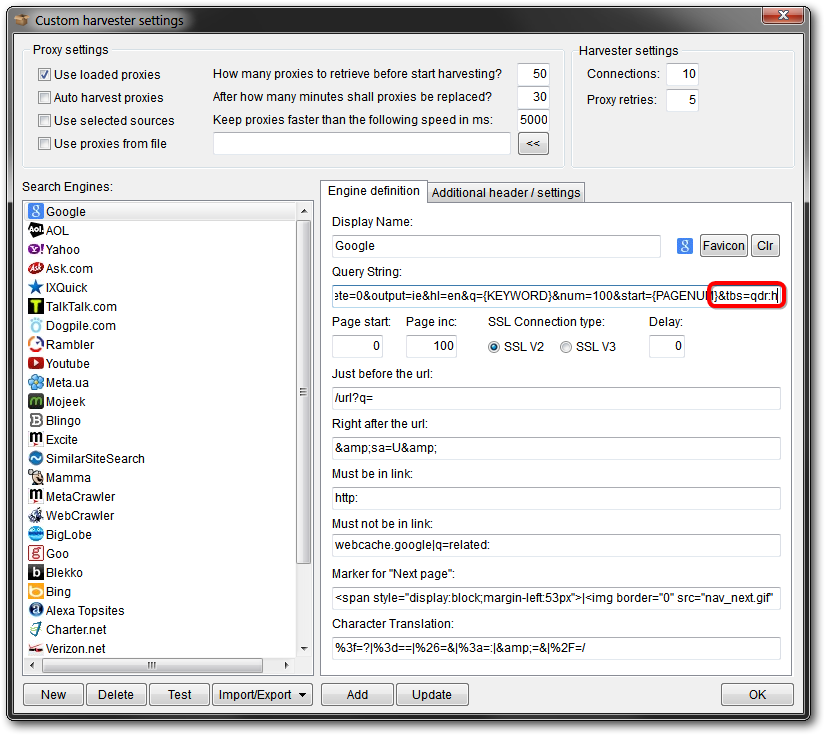Click the Youtube engine icon

[x=35, y=363]
